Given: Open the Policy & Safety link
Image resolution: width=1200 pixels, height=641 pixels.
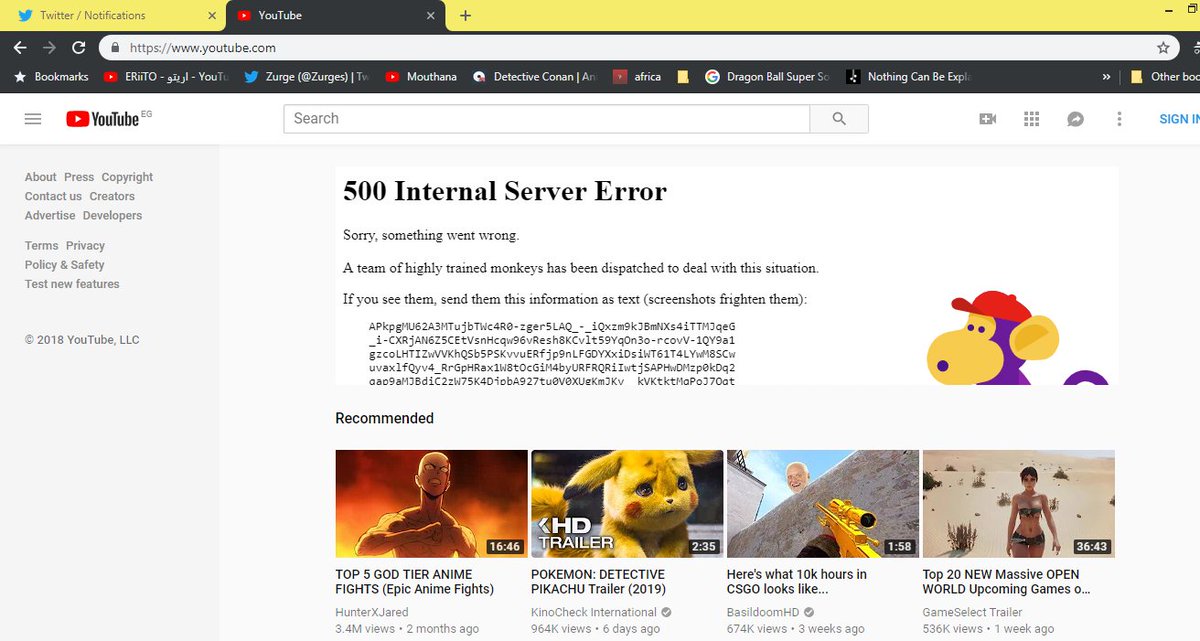Looking at the screenshot, I should pyautogui.click(x=65, y=264).
